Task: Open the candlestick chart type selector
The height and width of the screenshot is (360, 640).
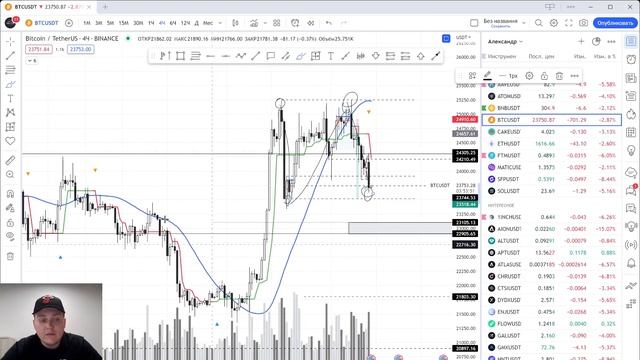Action: pos(236,23)
